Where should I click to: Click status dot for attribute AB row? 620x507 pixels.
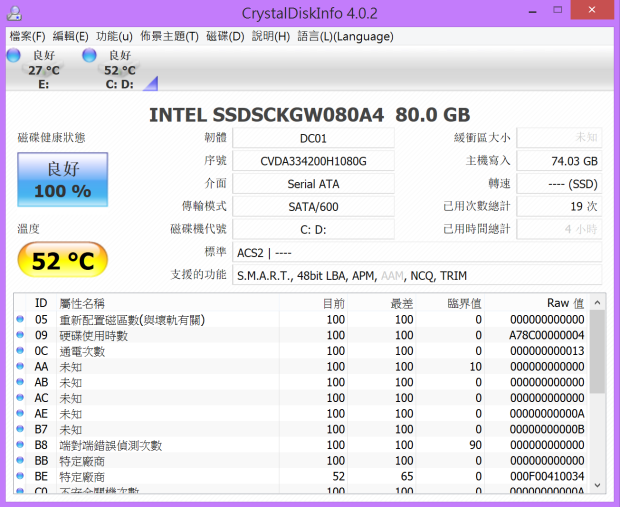coord(20,382)
